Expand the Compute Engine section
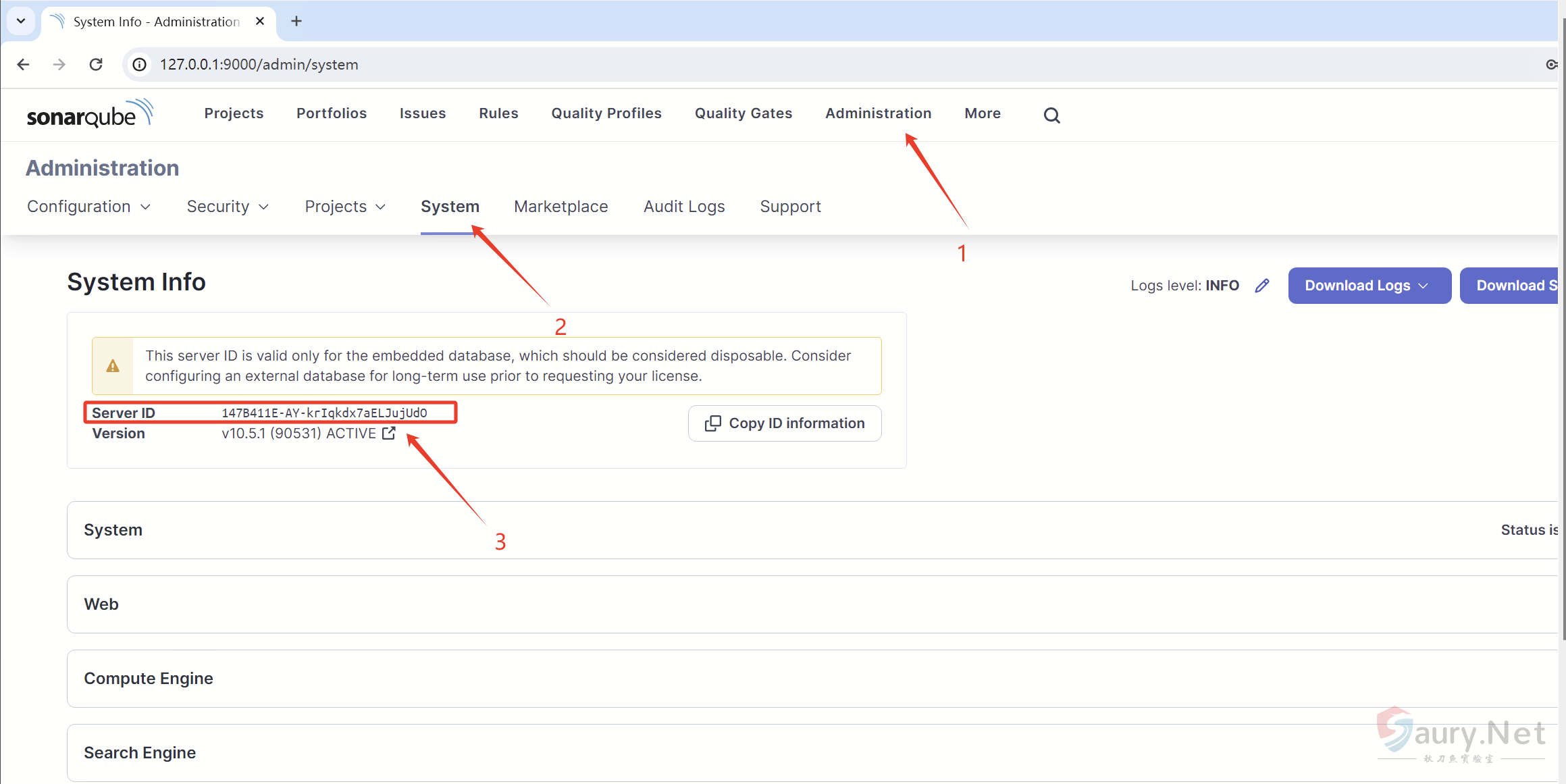 [x=149, y=679]
